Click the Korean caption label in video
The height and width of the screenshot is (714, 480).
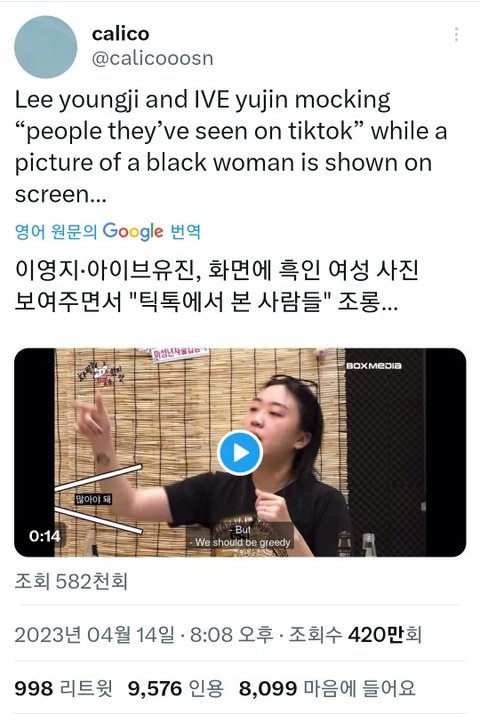tap(93, 499)
